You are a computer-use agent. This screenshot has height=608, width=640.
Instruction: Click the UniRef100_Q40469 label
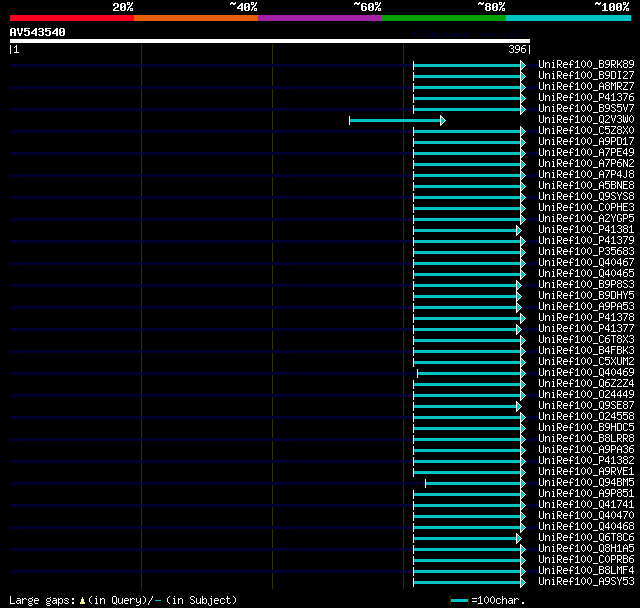point(586,373)
